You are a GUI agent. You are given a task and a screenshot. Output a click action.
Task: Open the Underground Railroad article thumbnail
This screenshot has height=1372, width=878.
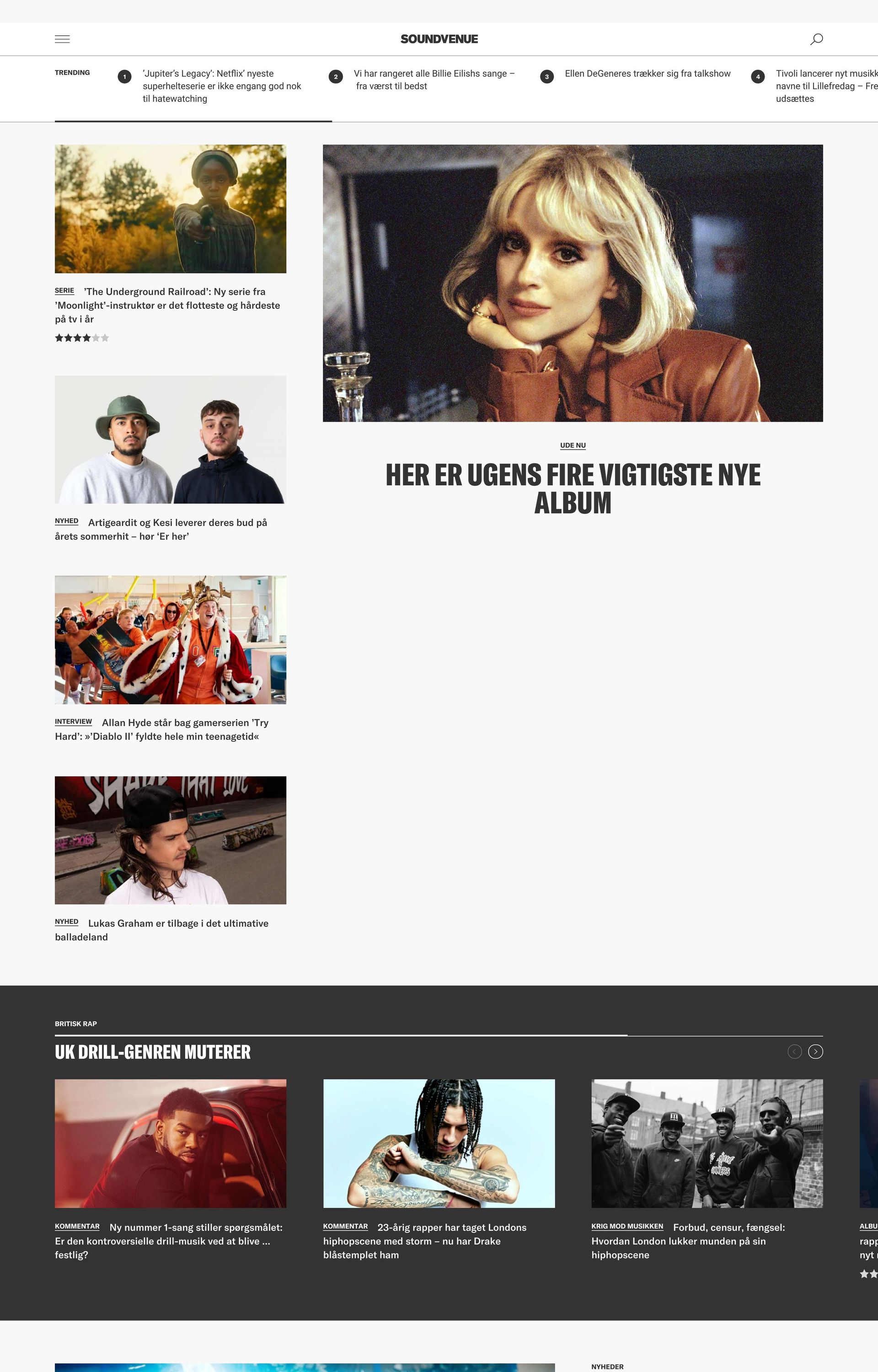pyautogui.click(x=171, y=209)
